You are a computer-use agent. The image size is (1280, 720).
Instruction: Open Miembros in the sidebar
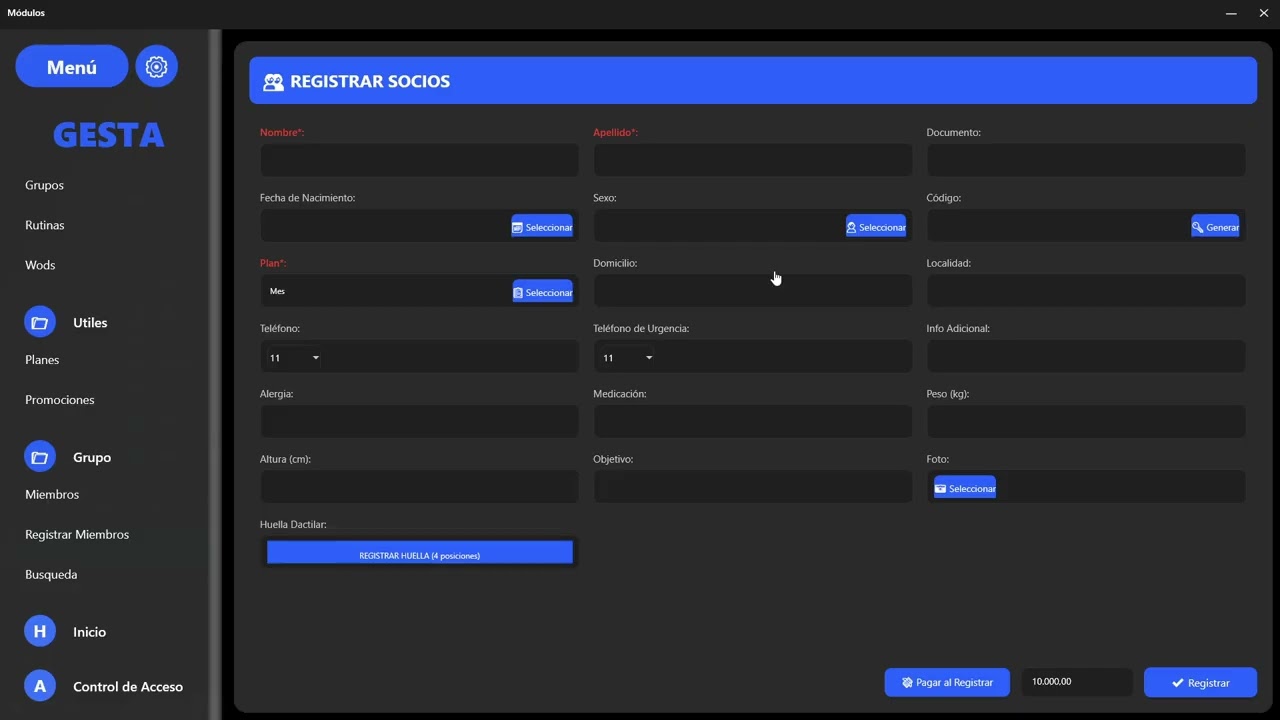click(x=52, y=494)
